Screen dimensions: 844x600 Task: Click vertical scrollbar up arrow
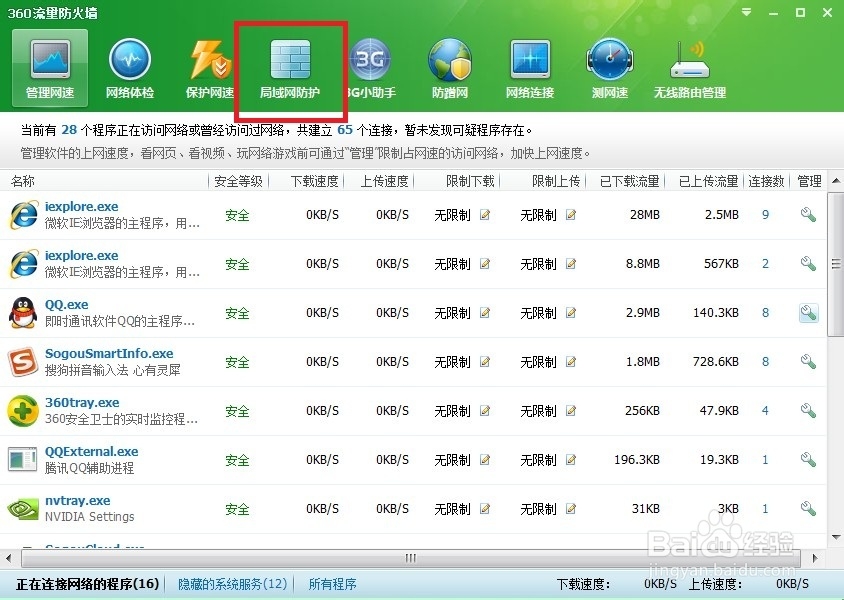(x=836, y=181)
